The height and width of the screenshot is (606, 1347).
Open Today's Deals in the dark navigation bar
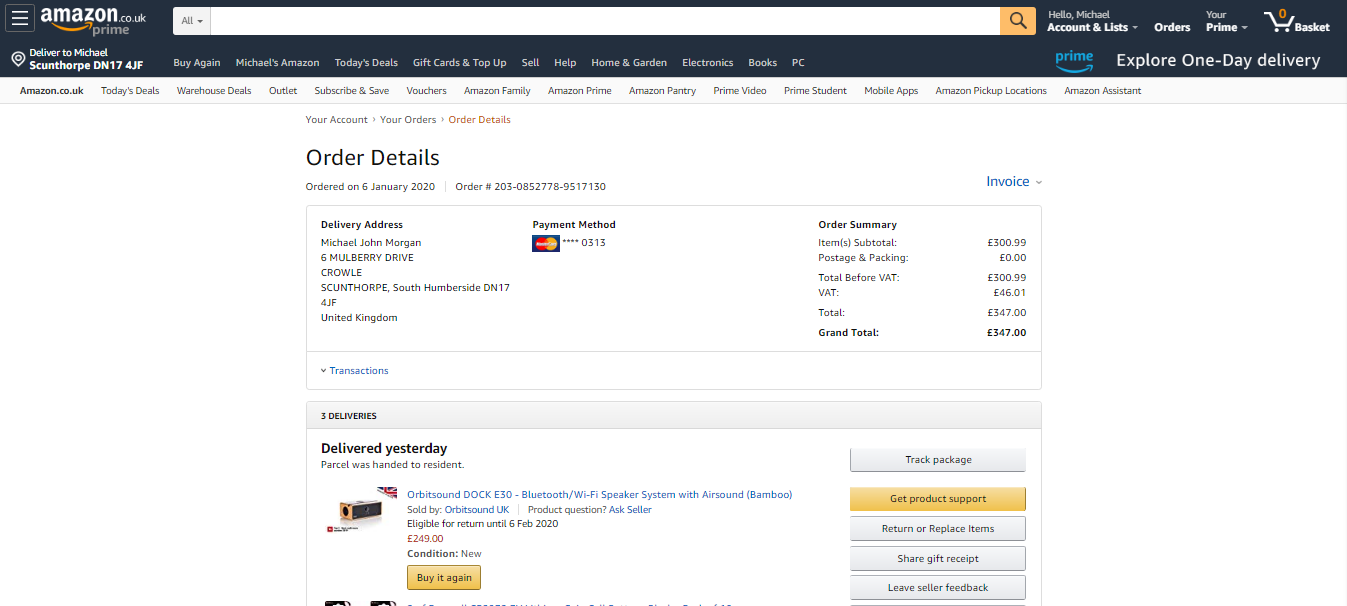366,63
